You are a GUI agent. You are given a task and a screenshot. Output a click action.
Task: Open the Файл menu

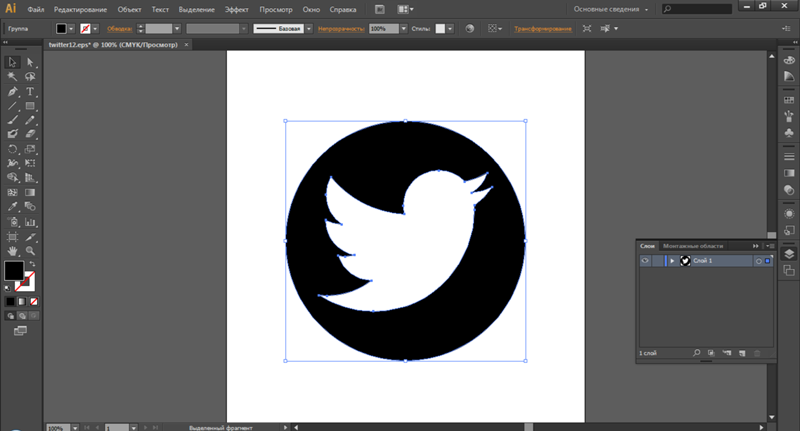point(36,9)
